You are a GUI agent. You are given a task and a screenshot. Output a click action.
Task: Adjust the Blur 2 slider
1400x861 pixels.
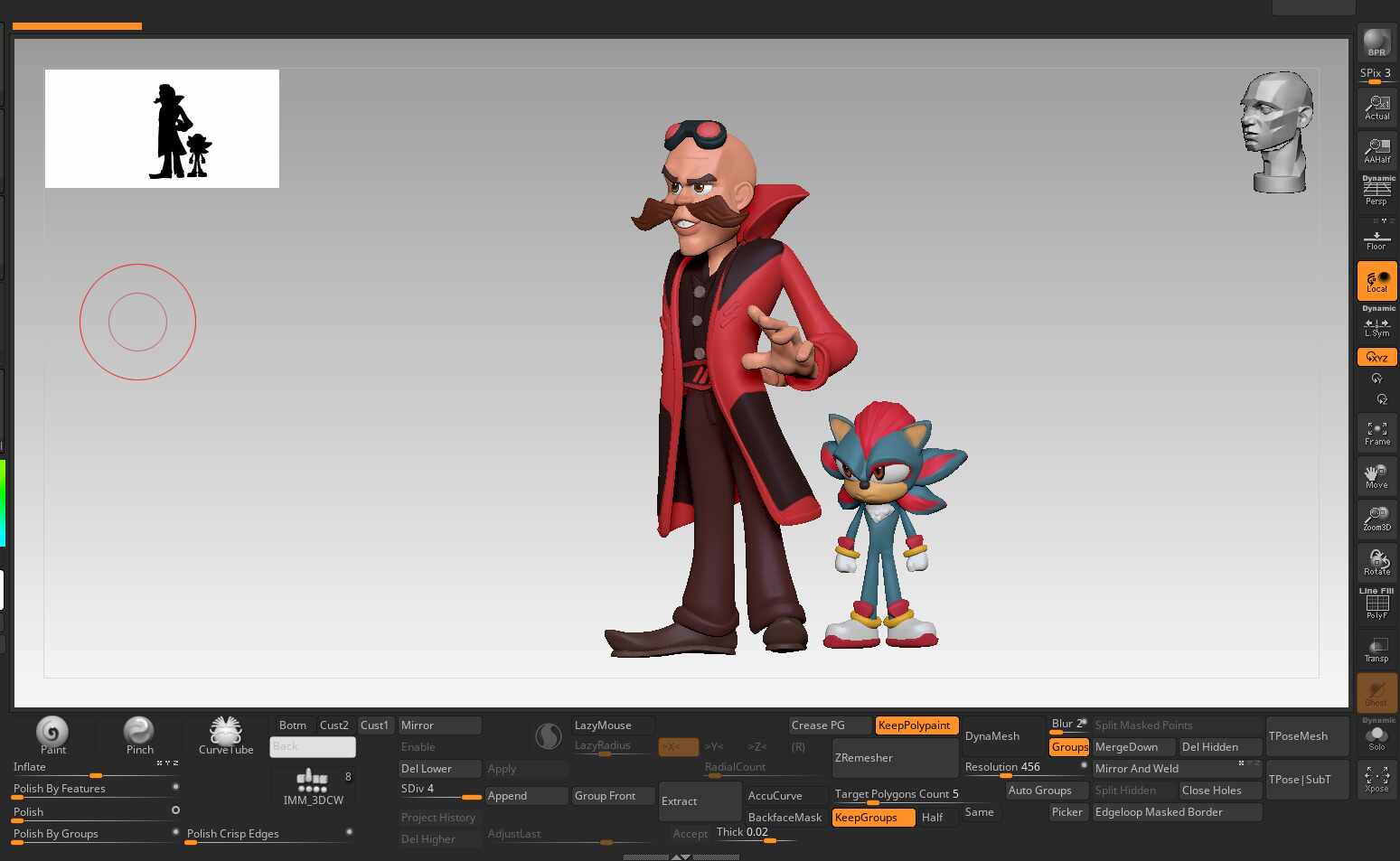pyautogui.click(x=1068, y=725)
